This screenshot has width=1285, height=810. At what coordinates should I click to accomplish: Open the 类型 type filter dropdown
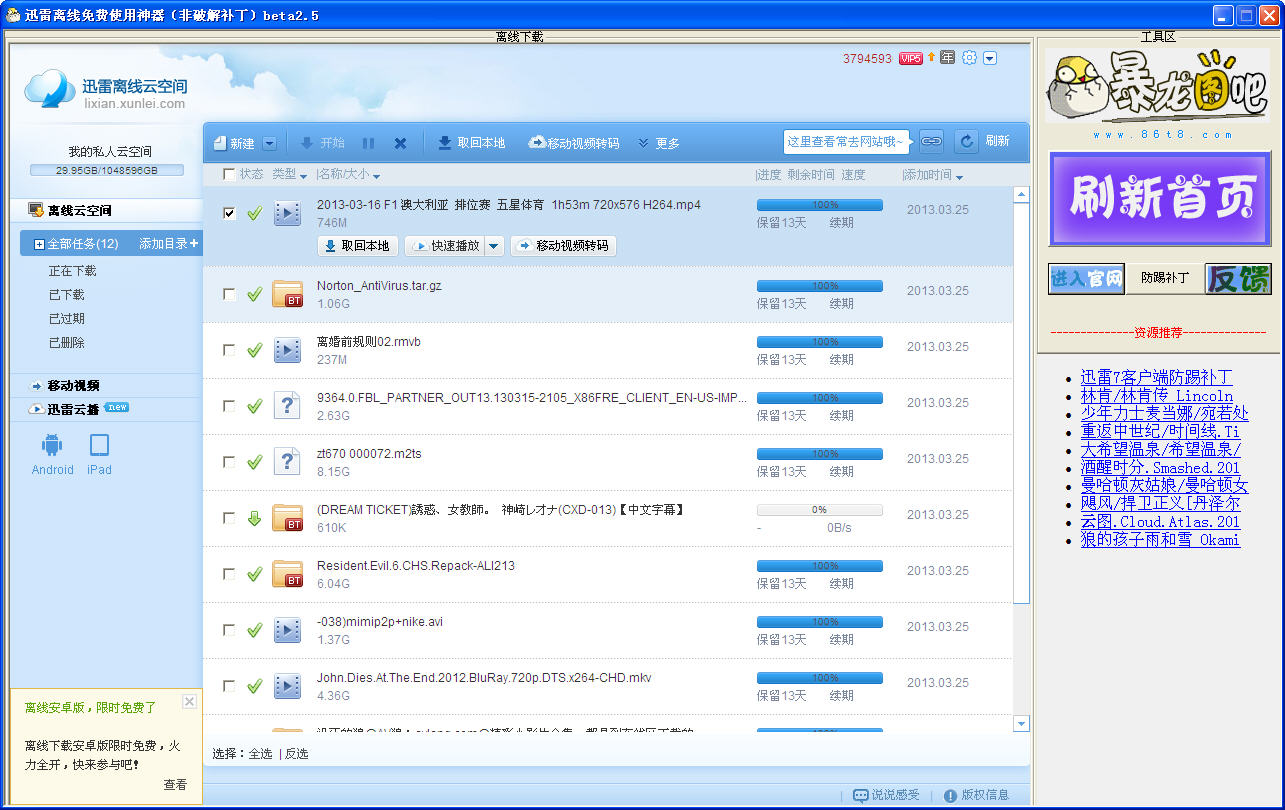(291, 174)
